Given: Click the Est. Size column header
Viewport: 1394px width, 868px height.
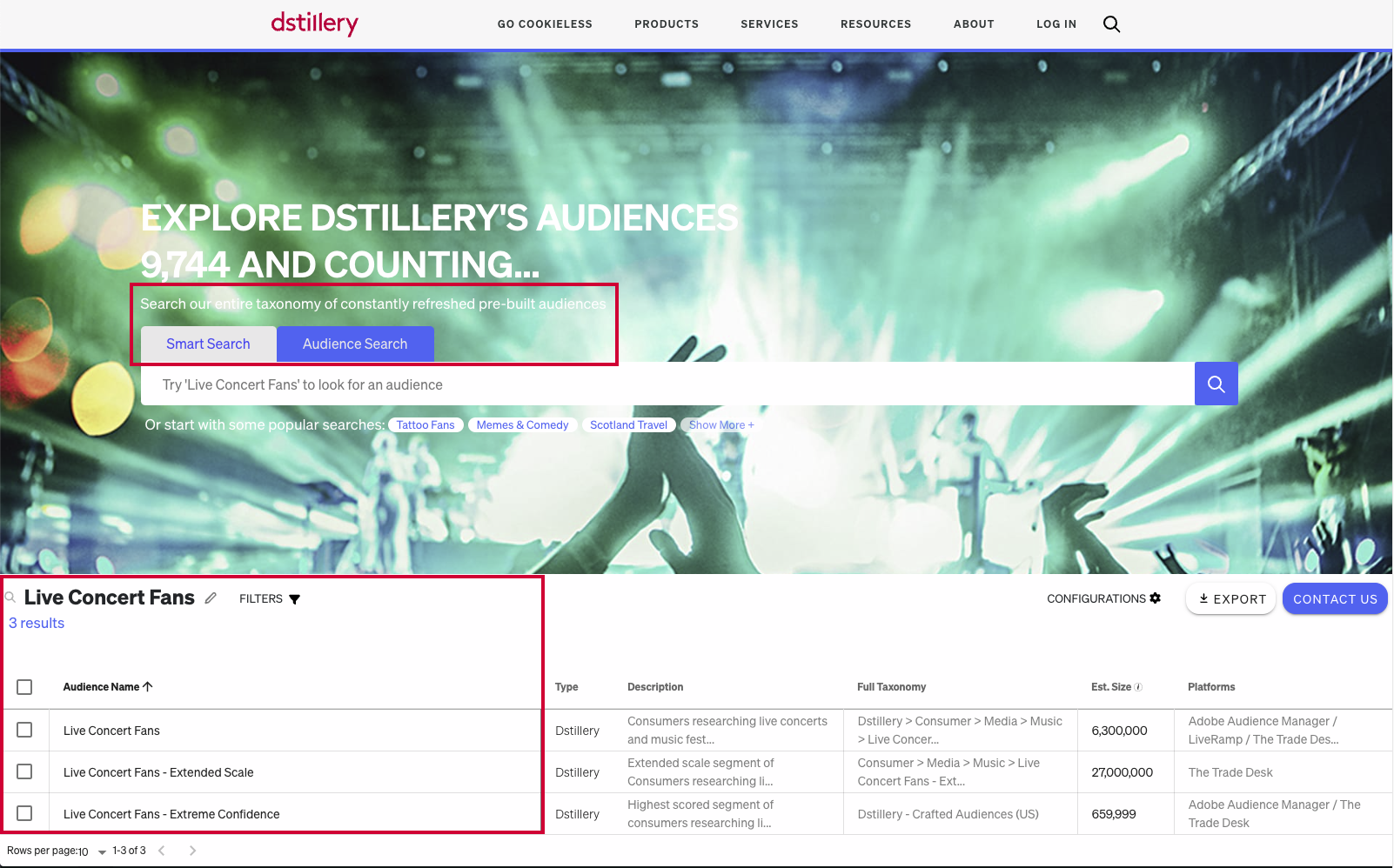Looking at the screenshot, I should pos(1111,687).
